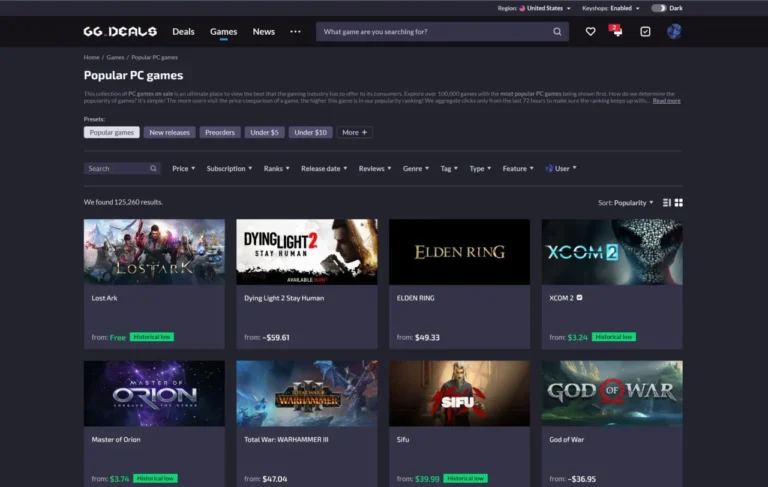Select the New releases preset
This screenshot has width=768, height=487.
(x=169, y=132)
